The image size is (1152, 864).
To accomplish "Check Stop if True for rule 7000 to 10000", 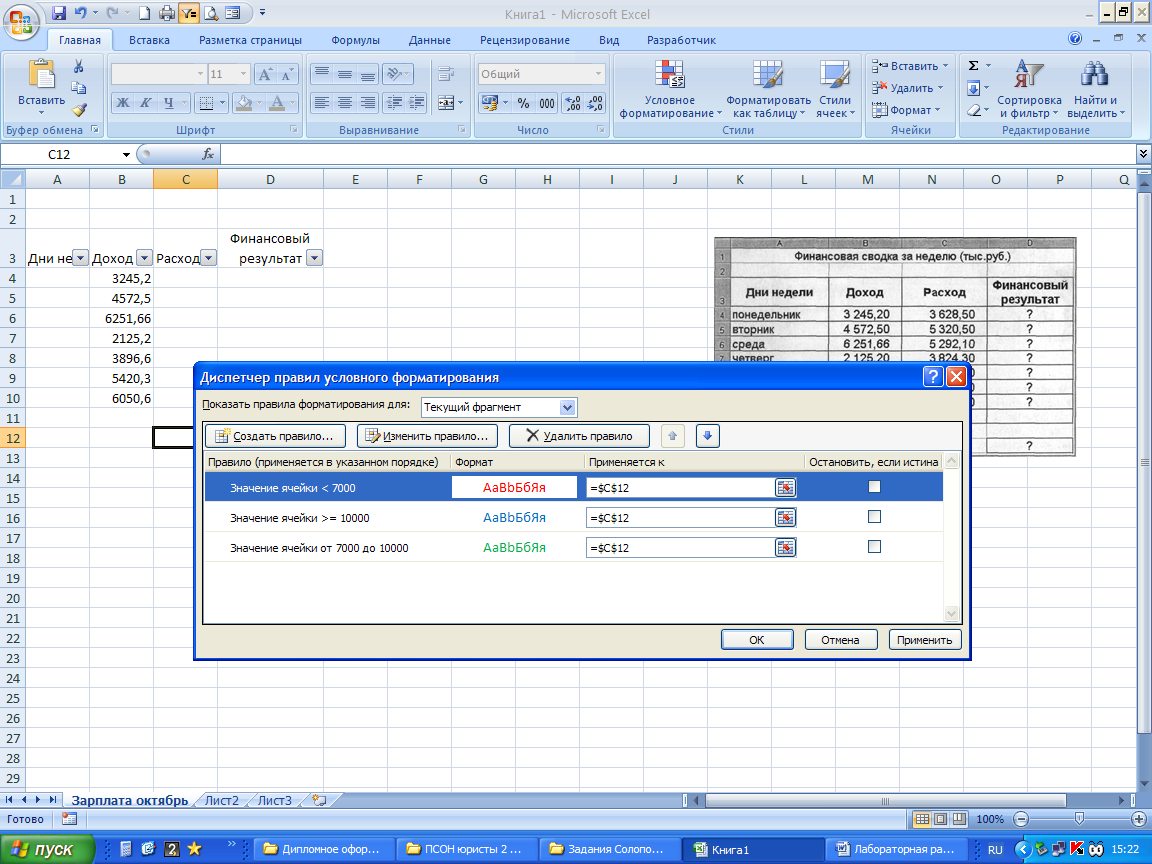I will [x=874, y=547].
